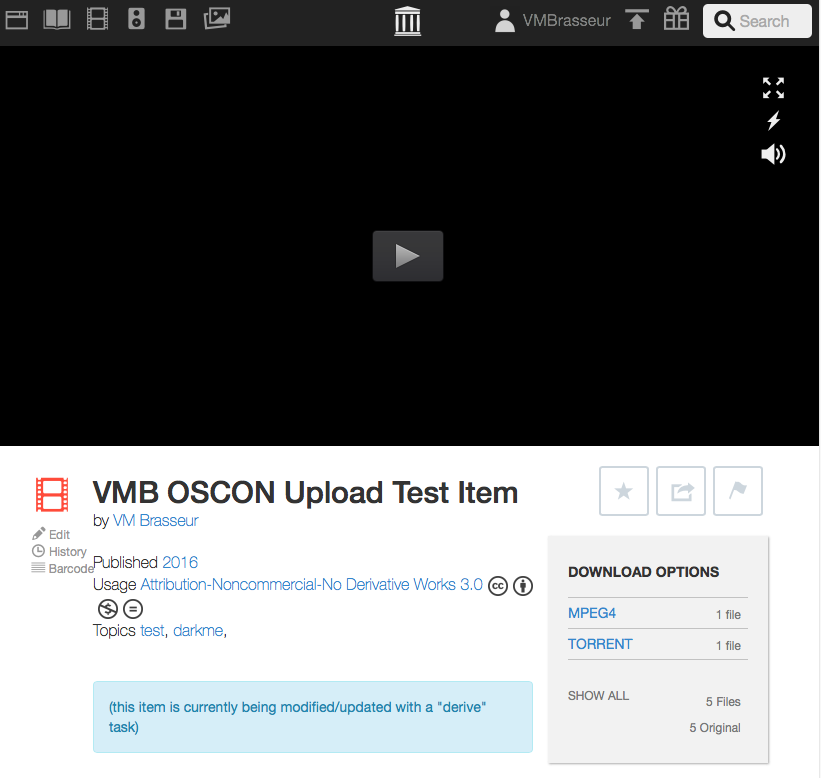Viewport: 821px width, 778px height.
Task: Open the VMBrasseur user account menu
Action: (552, 21)
